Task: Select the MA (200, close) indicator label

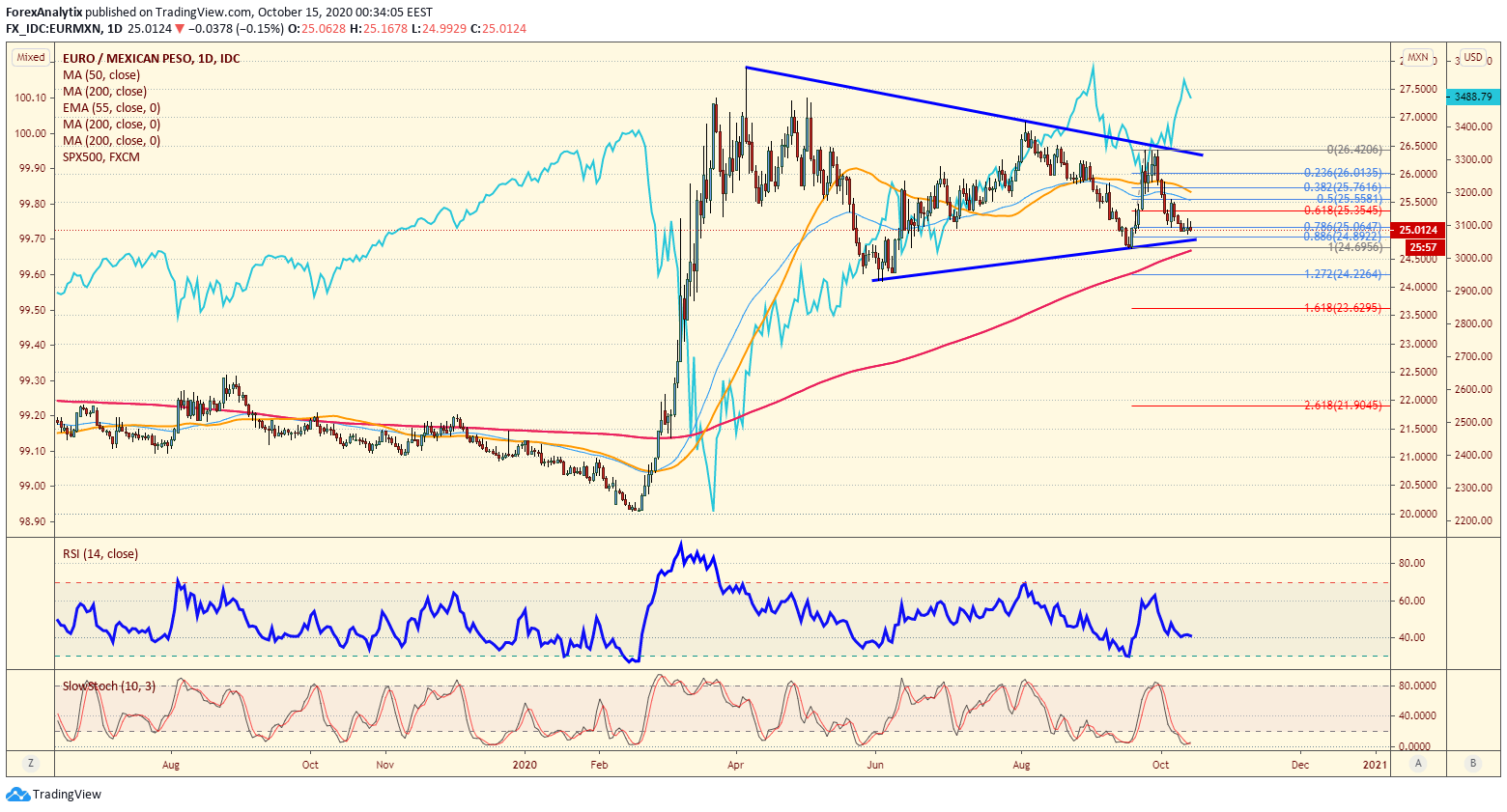Action: pyautogui.click(x=105, y=92)
